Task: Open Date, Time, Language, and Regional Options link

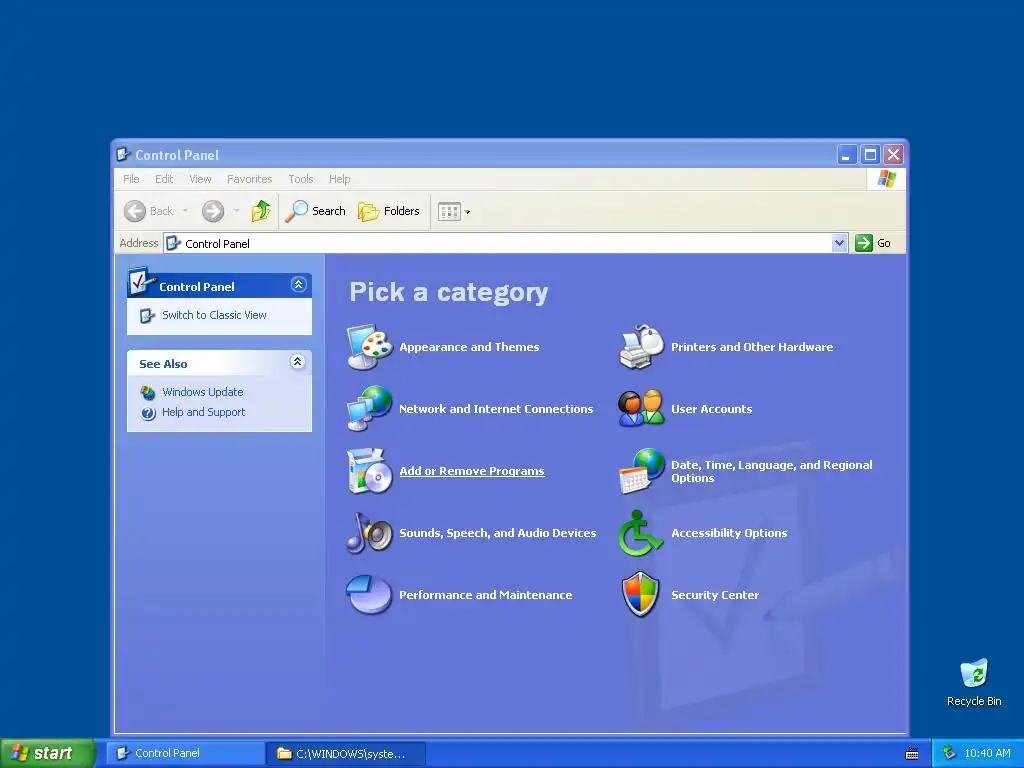Action: tap(771, 472)
